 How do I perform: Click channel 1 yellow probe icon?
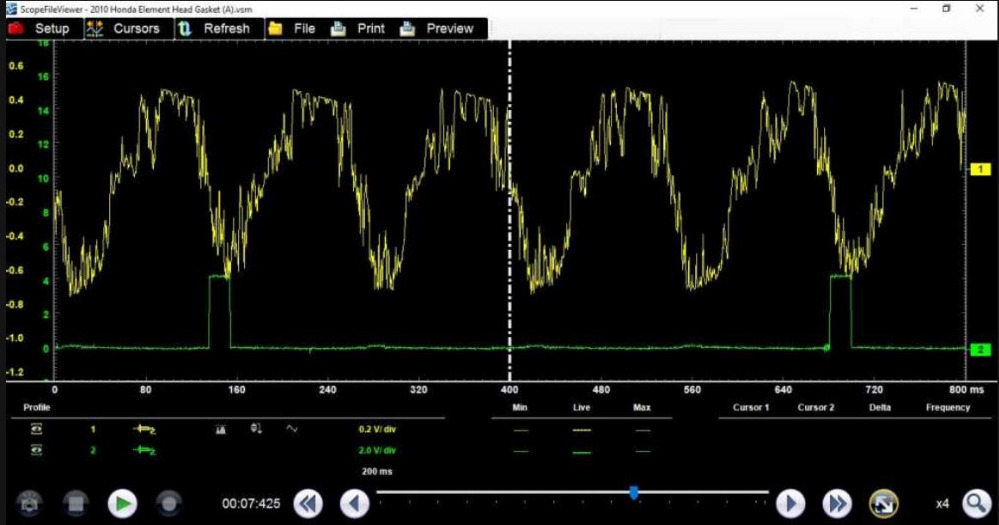click(146, 428)
